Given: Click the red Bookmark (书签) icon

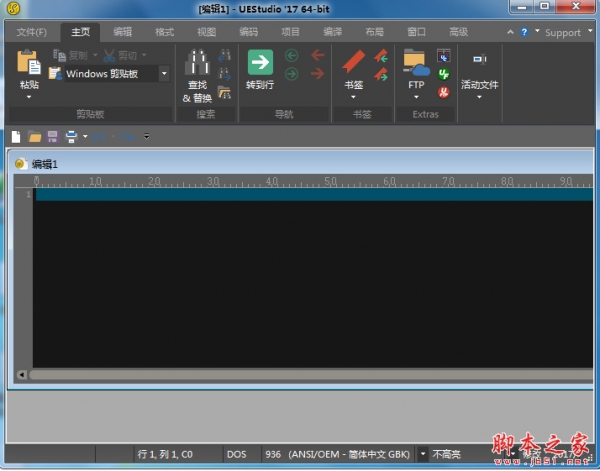Looking at the screenshot, I should 353,63.
